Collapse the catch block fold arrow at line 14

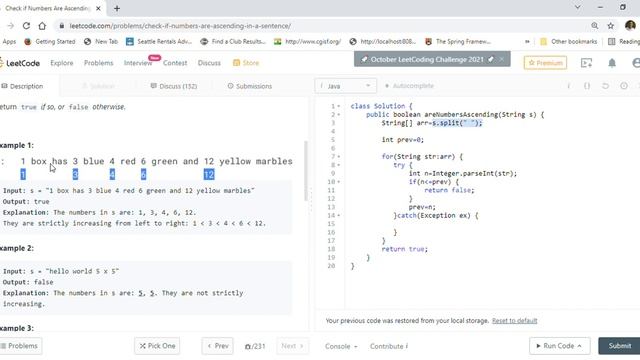[x=339, y=216]
